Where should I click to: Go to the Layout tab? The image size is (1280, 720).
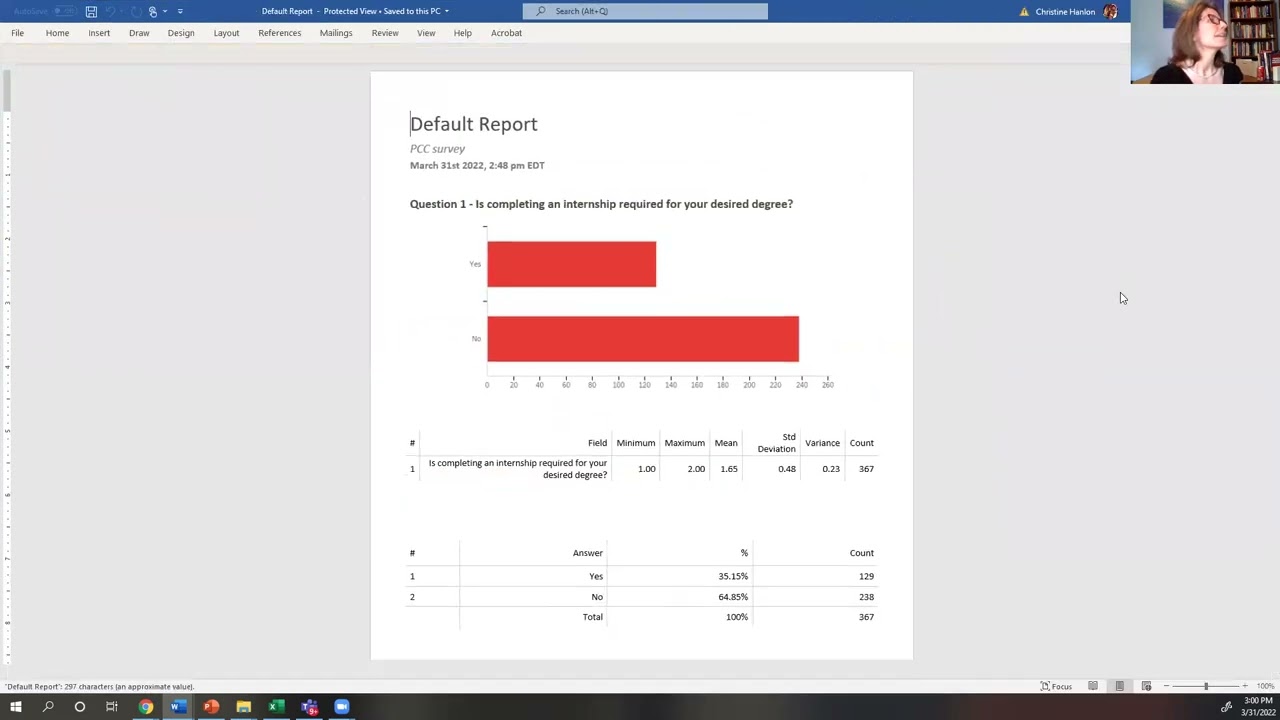(x=226, y=33)
